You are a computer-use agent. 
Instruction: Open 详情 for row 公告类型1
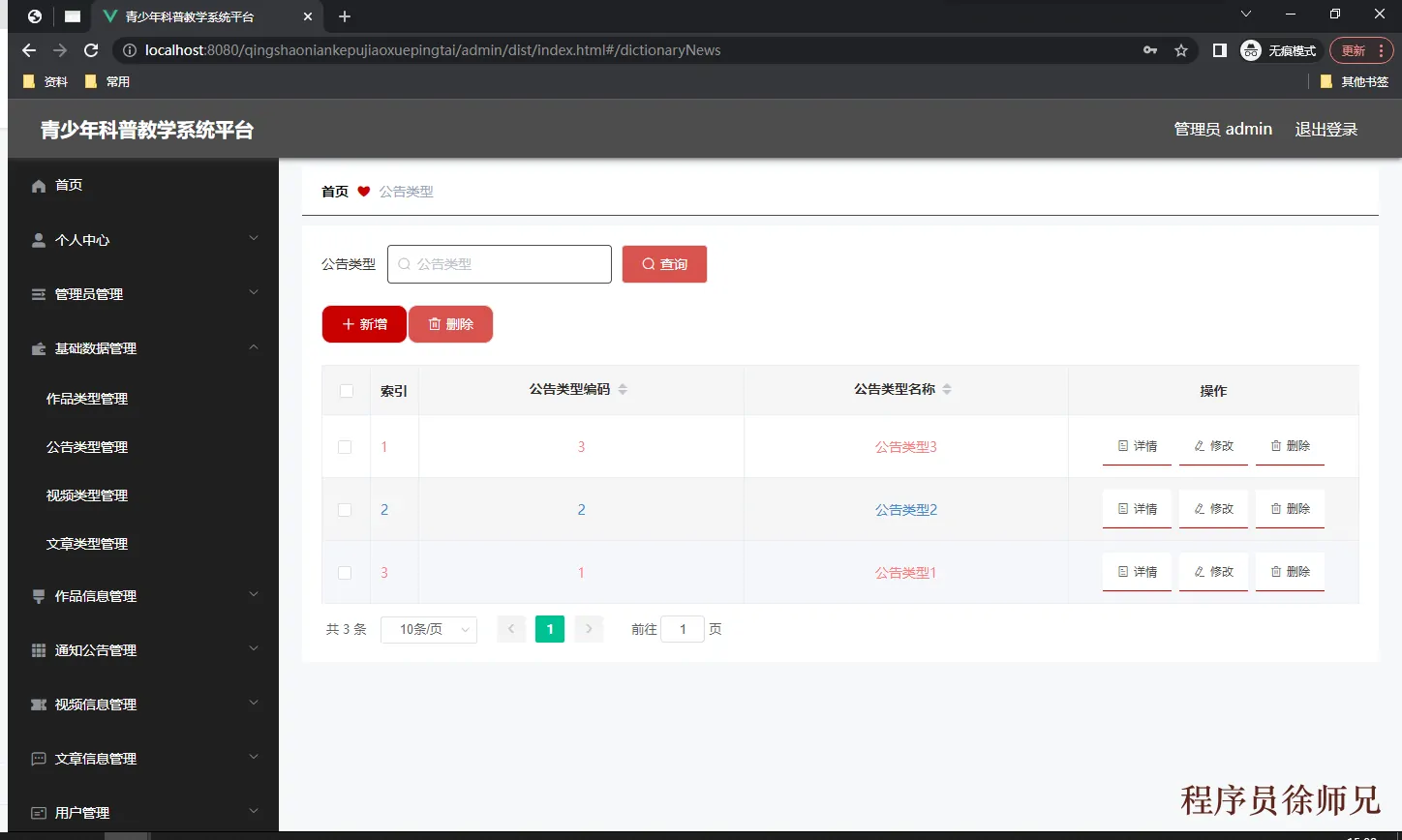click(1137, 572)
